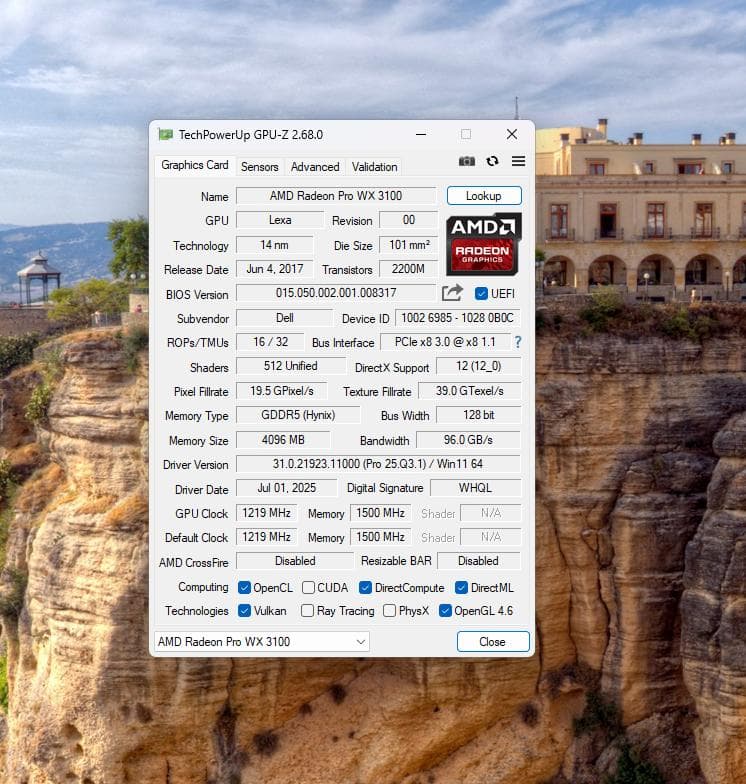Click the Device ID value field
Viewport: 746px width, 784px height.
point(458,318)
